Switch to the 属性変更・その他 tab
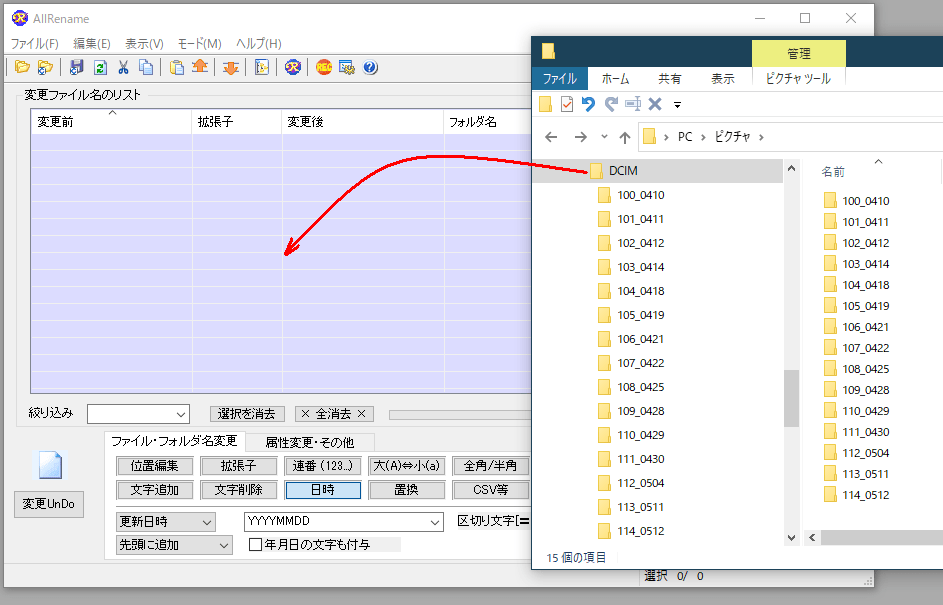Viewport: 943px width, 605px height. point(309,442)
